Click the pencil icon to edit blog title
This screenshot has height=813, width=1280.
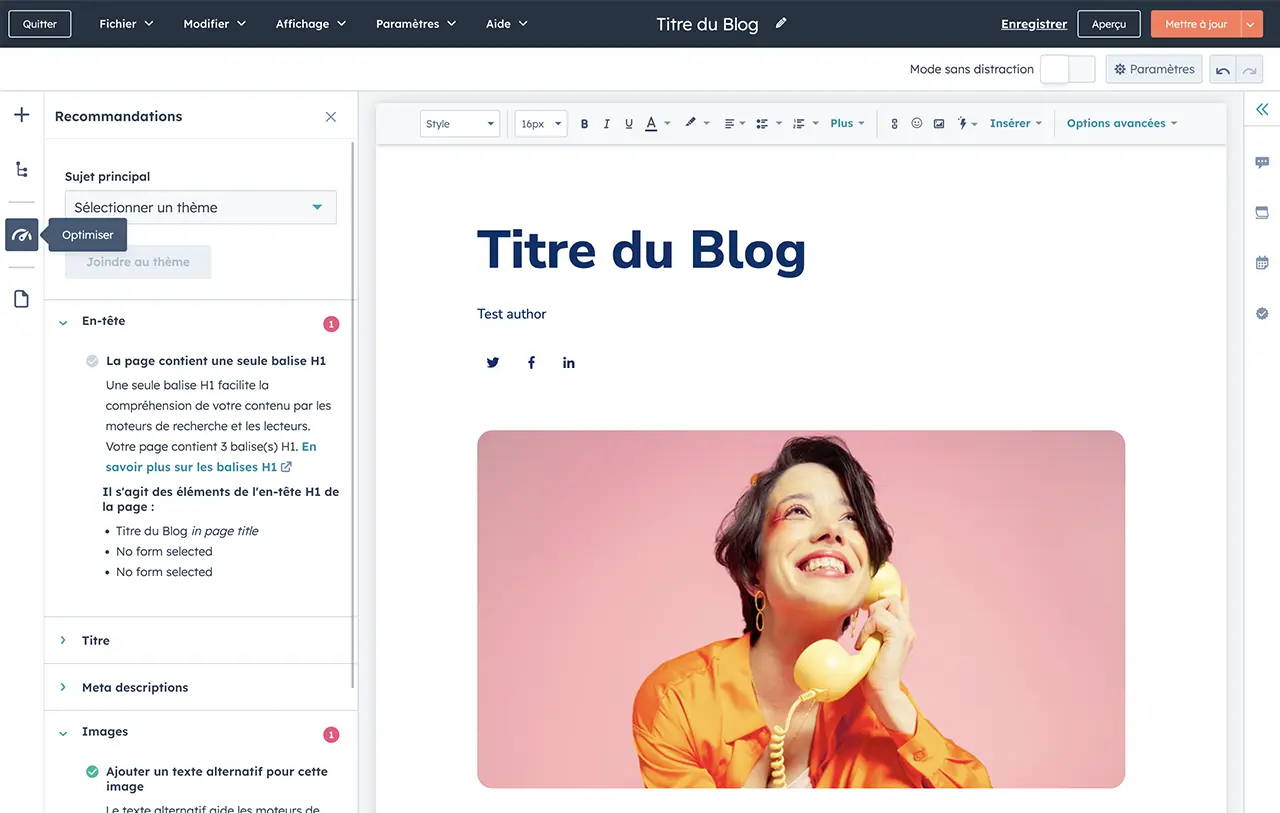(781, 23)
